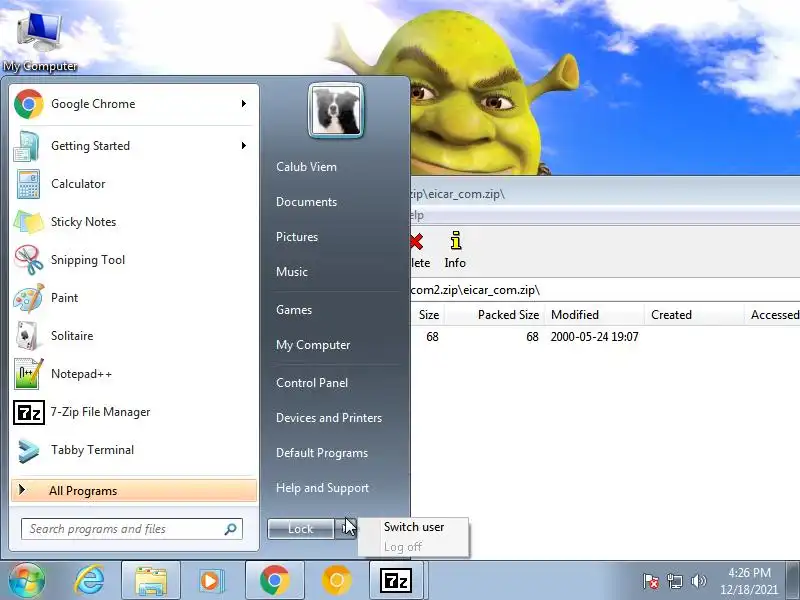Click the volume speaker tray icon

[x=698, y=581]
